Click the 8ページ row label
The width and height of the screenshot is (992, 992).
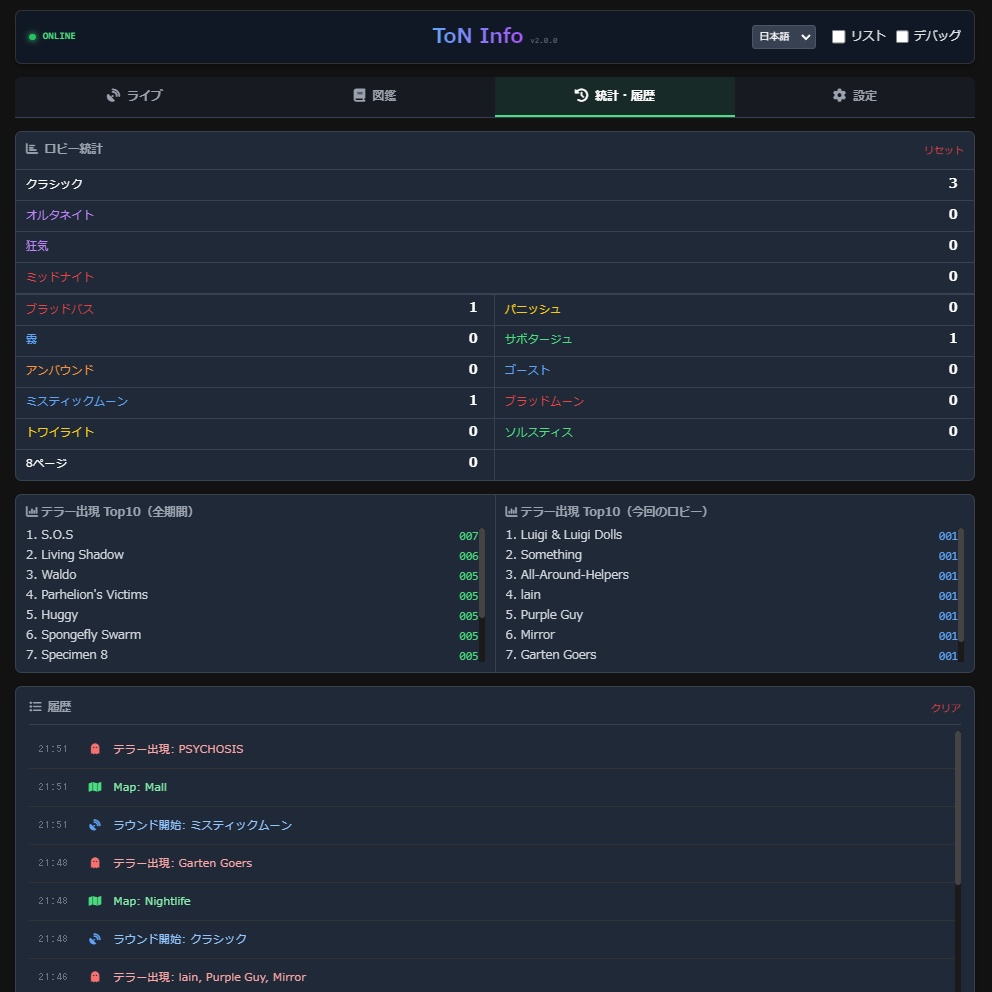[46, 463]
